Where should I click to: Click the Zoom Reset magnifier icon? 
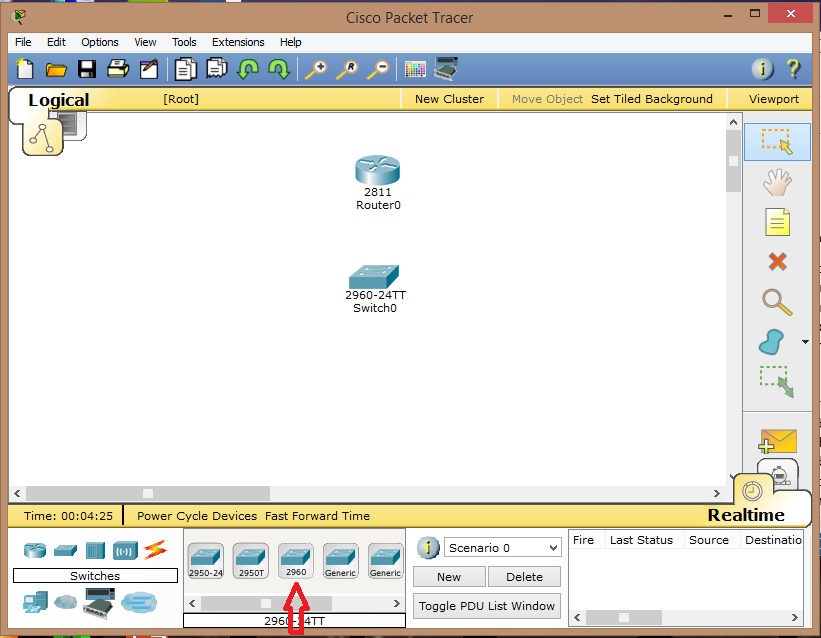[347, 69]
